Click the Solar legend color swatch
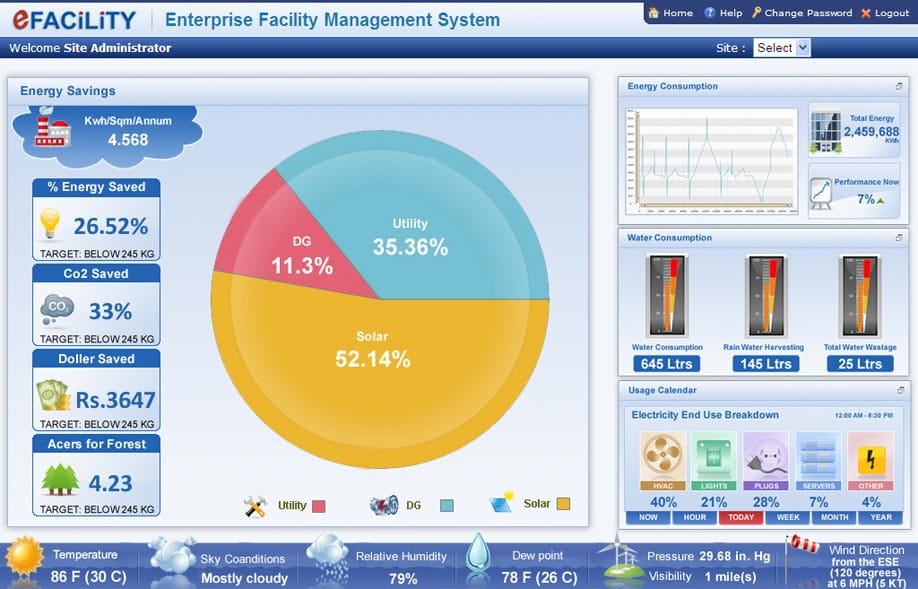Viewport: 918px width, 589px height. click(563, 505)
